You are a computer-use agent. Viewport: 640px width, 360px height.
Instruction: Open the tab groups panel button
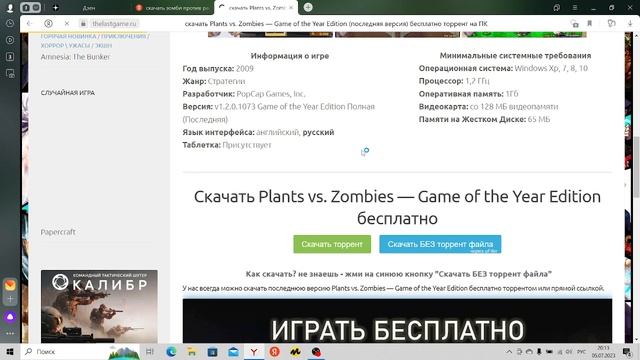click(x=31, y=7)
